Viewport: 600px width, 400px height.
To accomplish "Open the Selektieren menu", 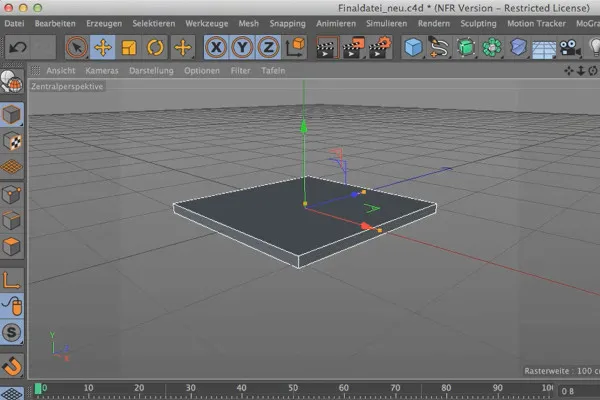I will pyautogui.click(x=154, y=23).
